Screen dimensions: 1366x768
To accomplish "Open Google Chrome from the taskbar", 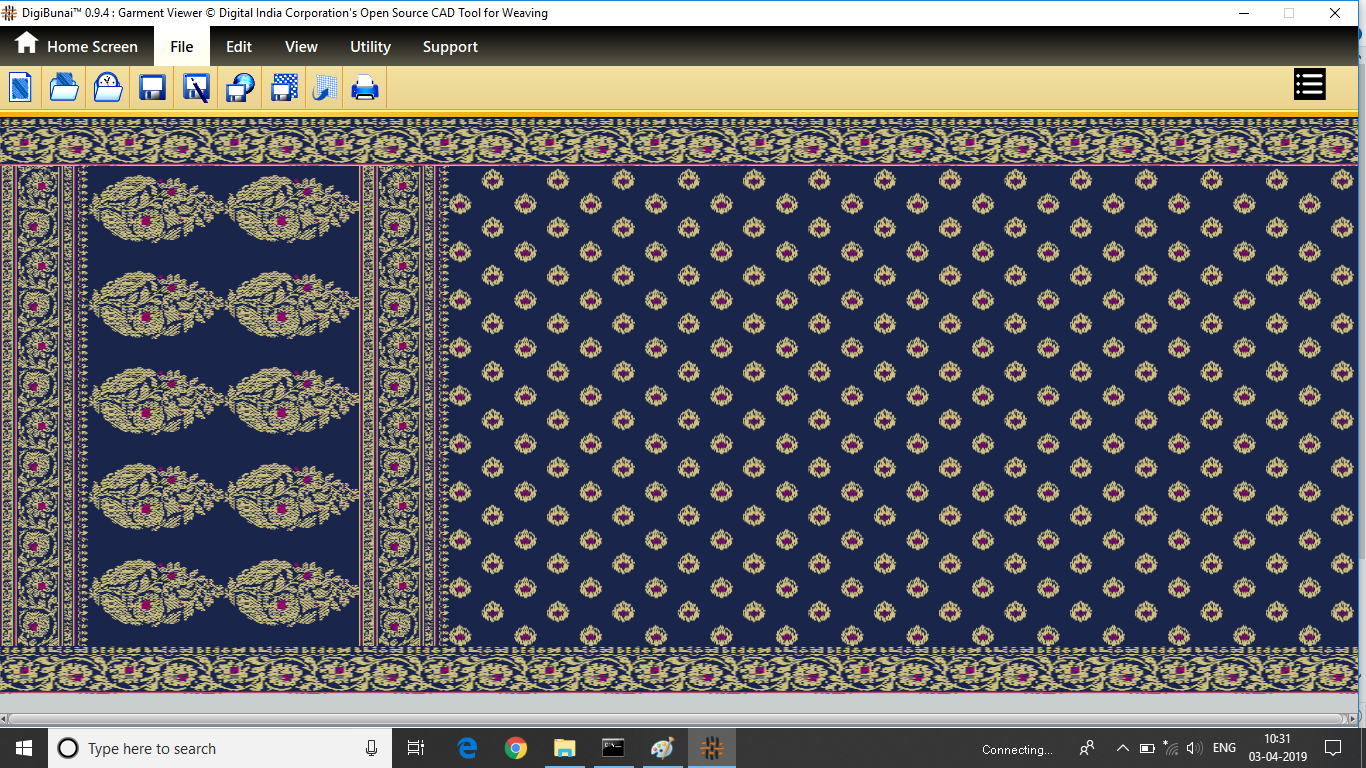I will tap(516, 748).
